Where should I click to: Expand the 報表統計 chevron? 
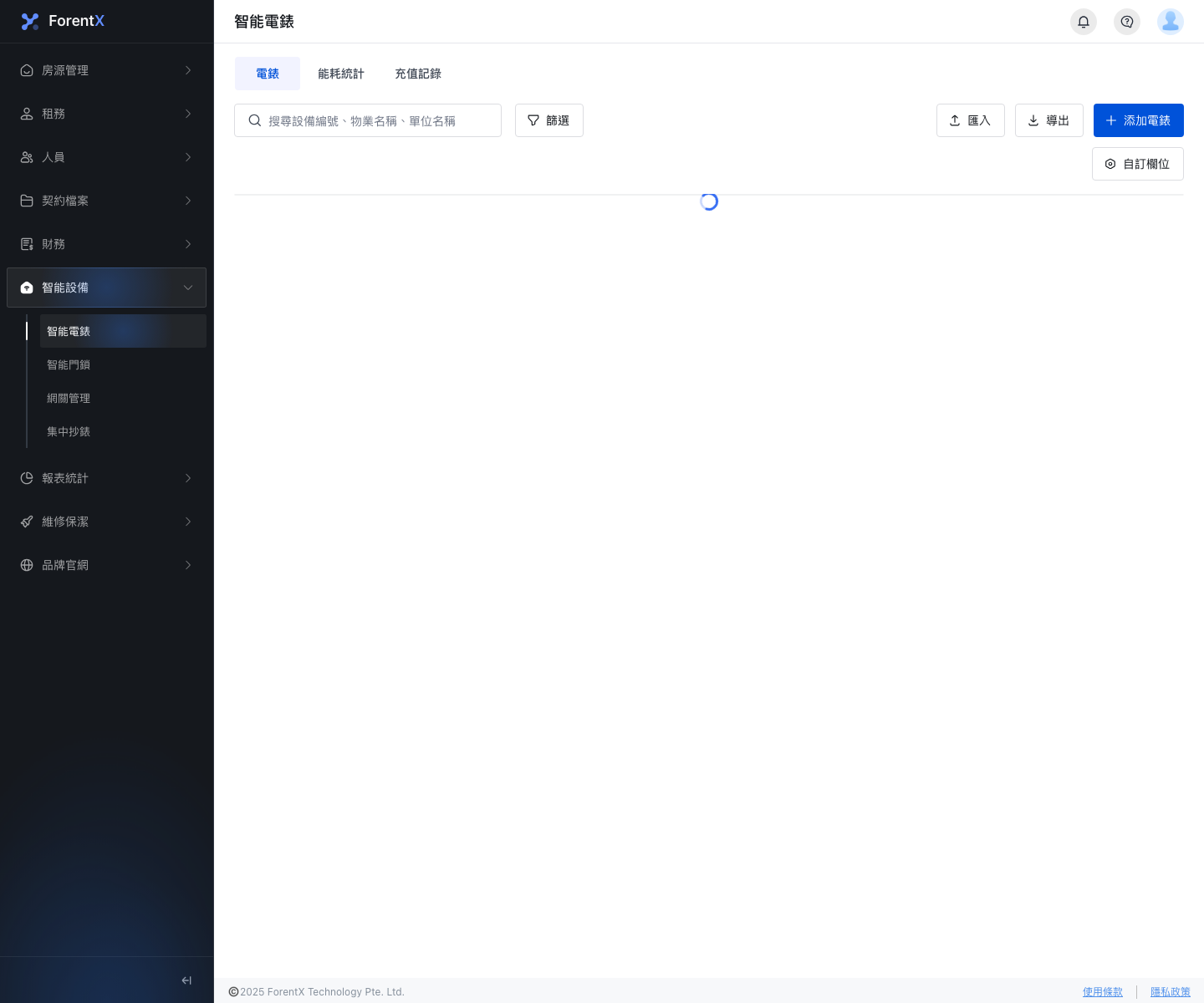click(188, 478)
